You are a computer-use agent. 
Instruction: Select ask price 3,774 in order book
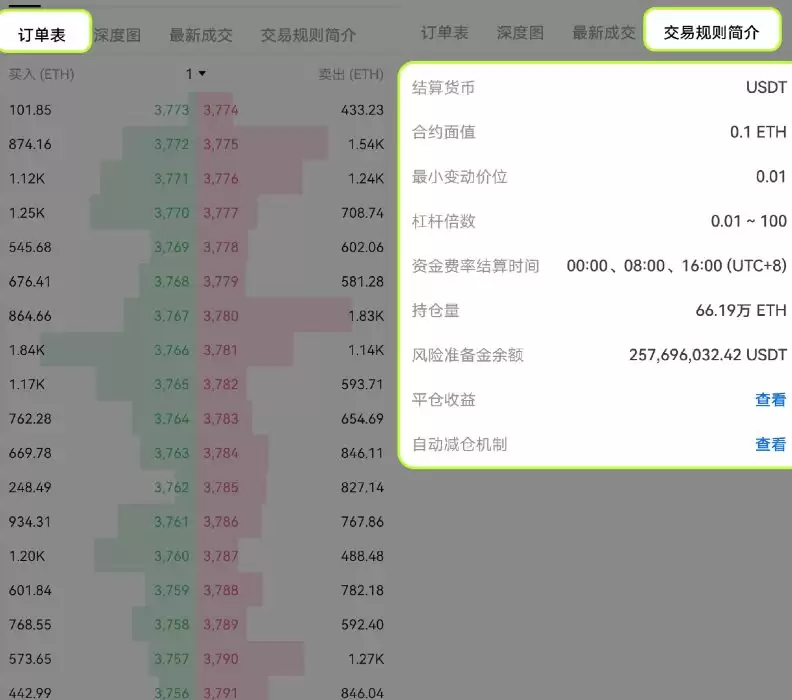221,110
